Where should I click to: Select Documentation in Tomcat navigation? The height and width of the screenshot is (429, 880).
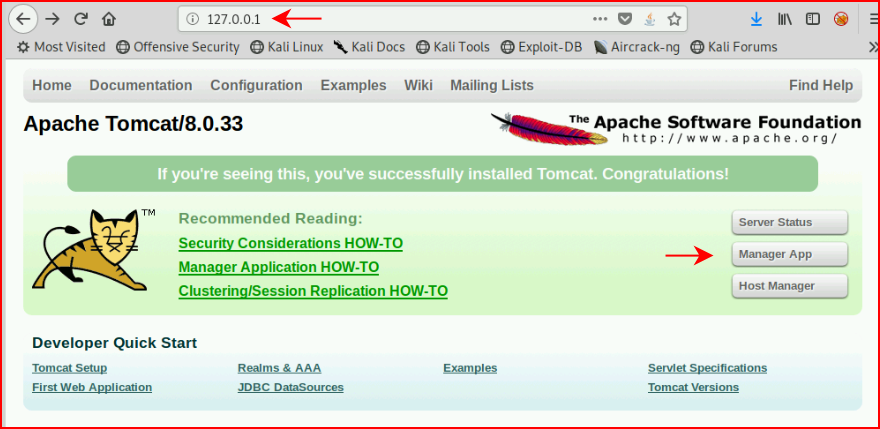(x=140, y=85)
